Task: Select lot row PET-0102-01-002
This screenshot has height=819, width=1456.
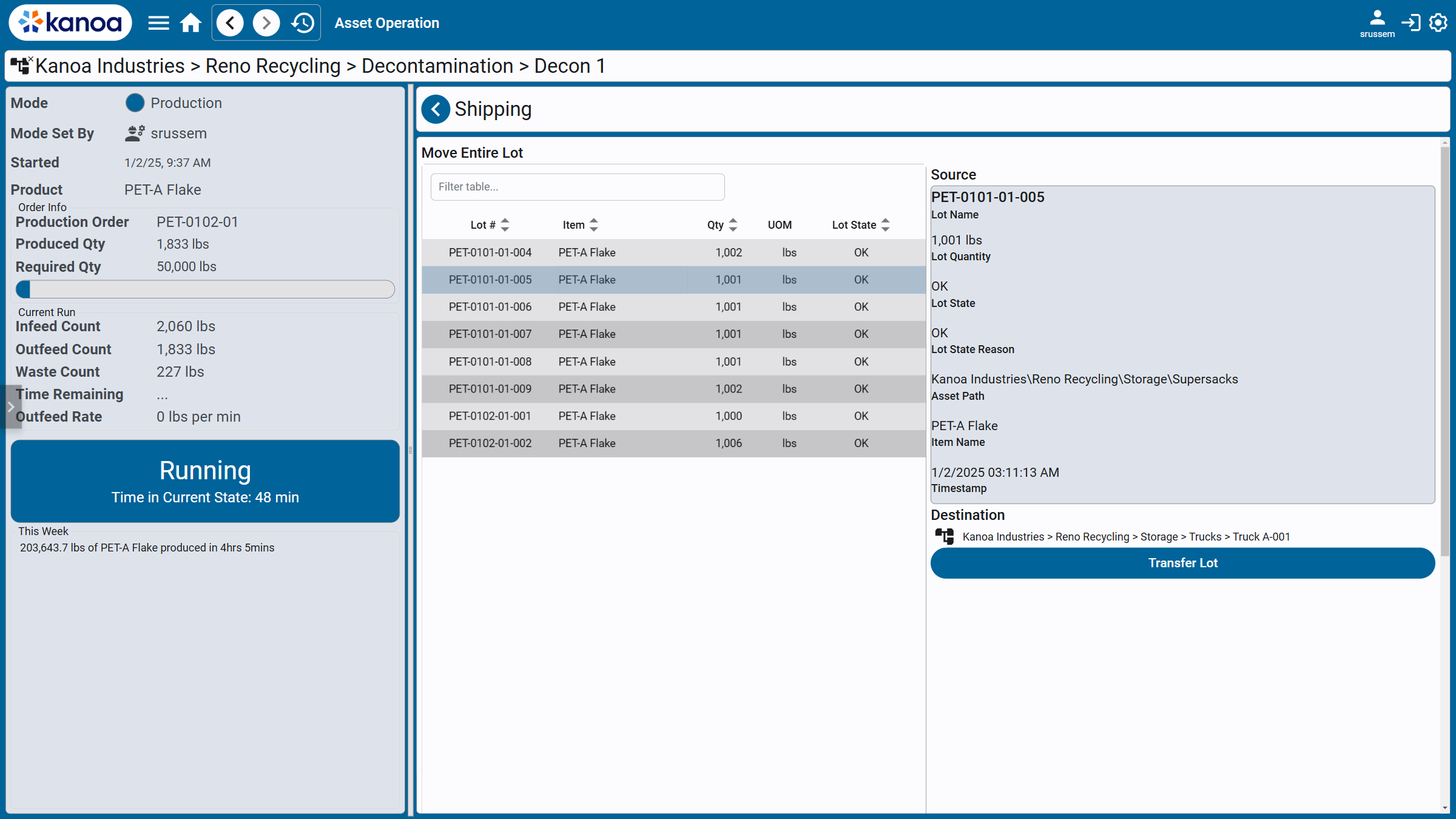Action: click(x=673, y=443)
